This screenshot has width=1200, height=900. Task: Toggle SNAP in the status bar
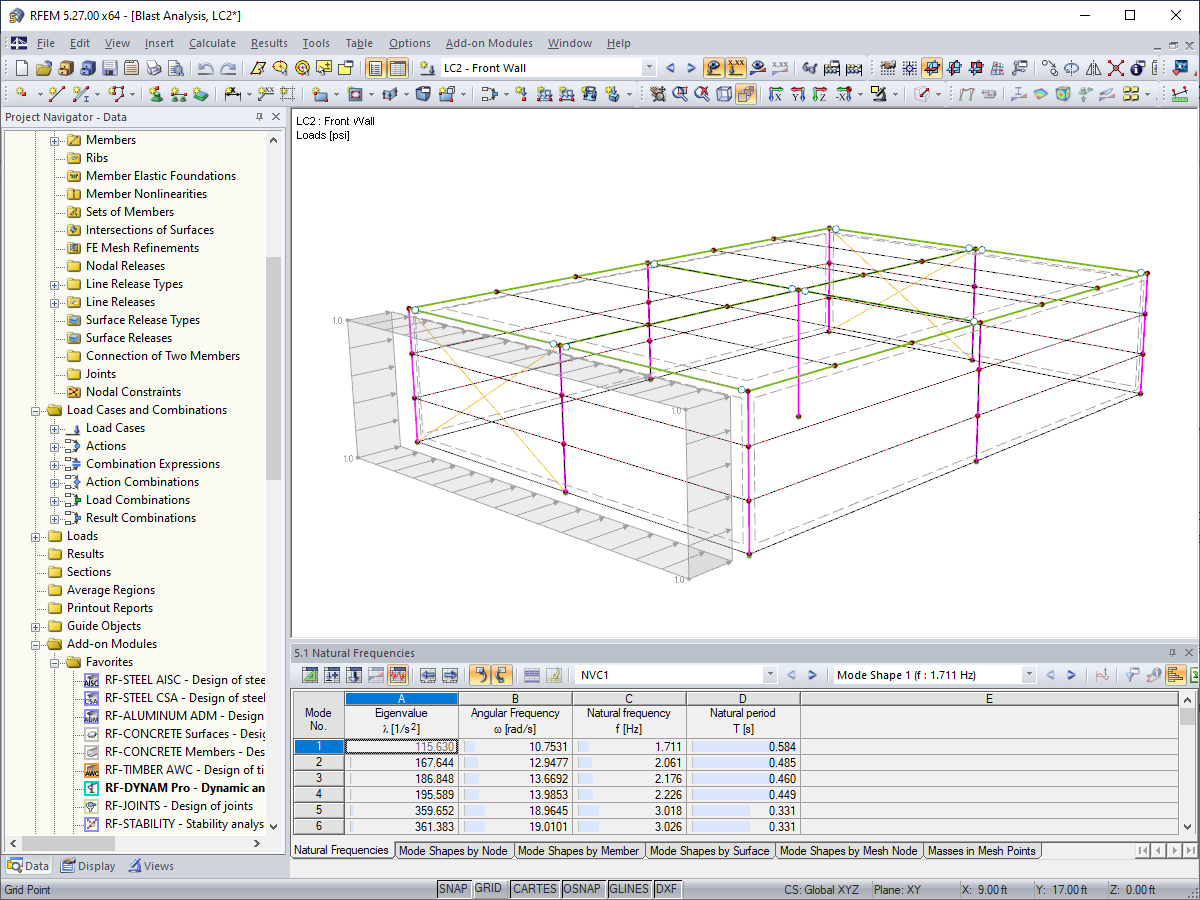453,889
